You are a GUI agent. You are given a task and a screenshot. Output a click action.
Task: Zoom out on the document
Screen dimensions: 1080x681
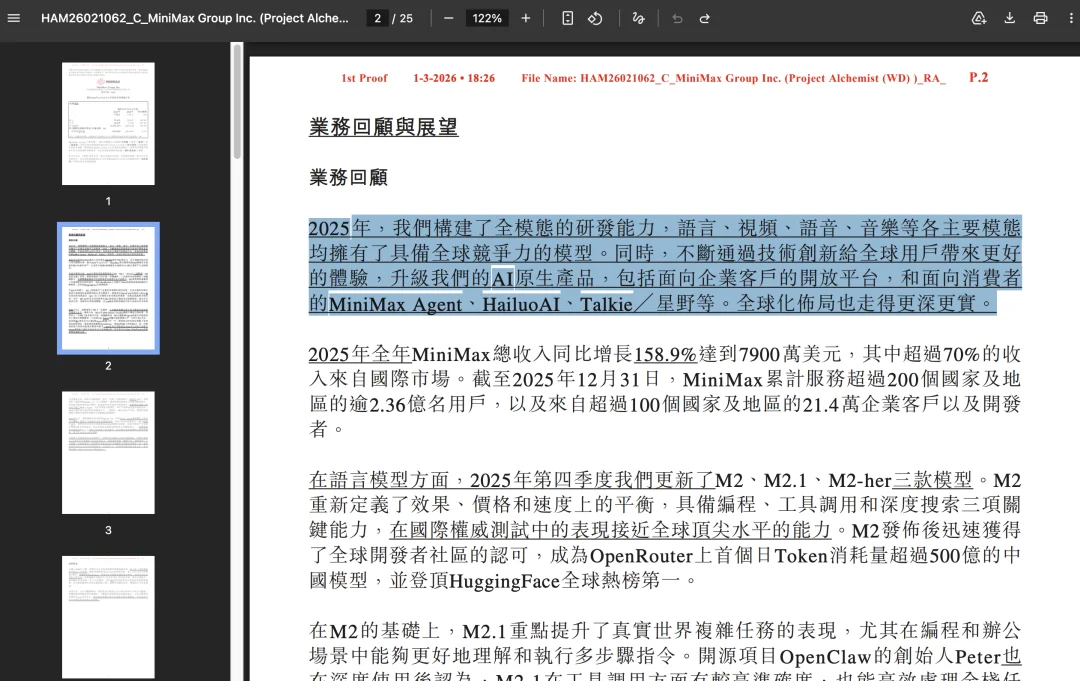[x=447, y=17]
